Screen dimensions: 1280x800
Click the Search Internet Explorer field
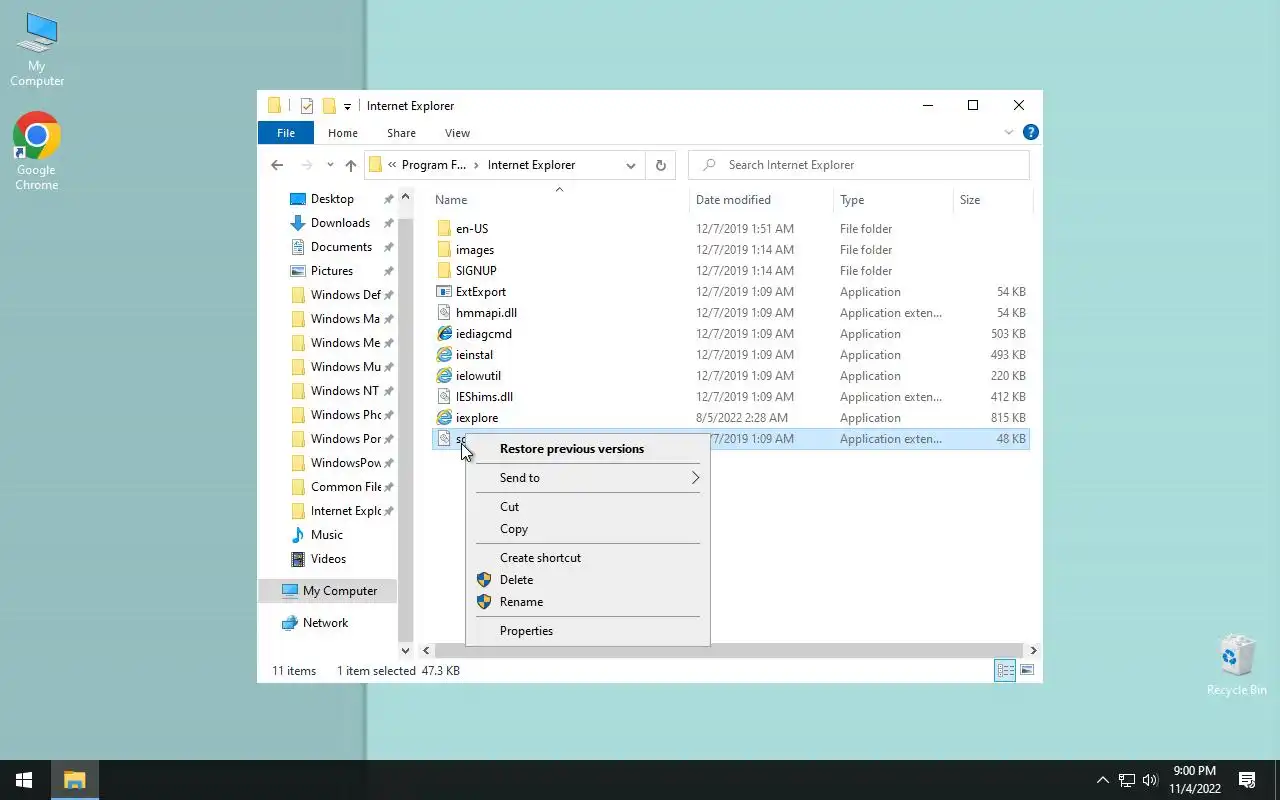(859, 165)
